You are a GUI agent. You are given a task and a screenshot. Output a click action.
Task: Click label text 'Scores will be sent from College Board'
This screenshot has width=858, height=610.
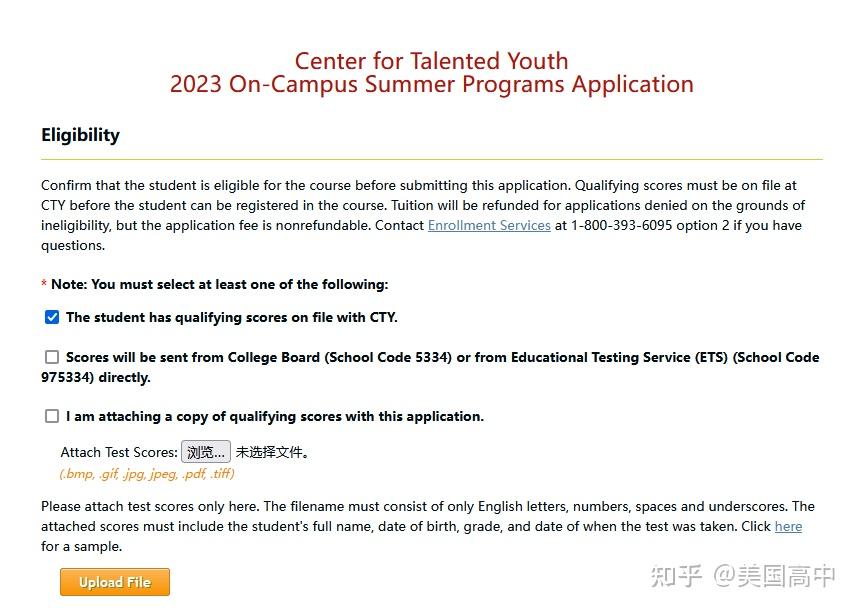(x=260, y=357)
